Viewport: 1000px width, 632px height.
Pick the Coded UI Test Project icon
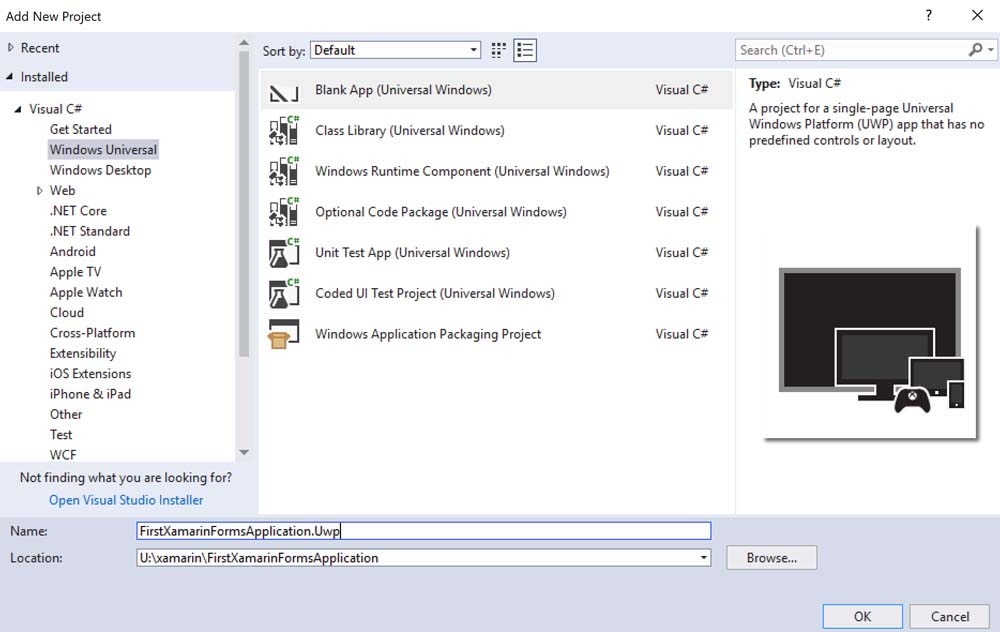pyautogui.click(x=284, y=294)
